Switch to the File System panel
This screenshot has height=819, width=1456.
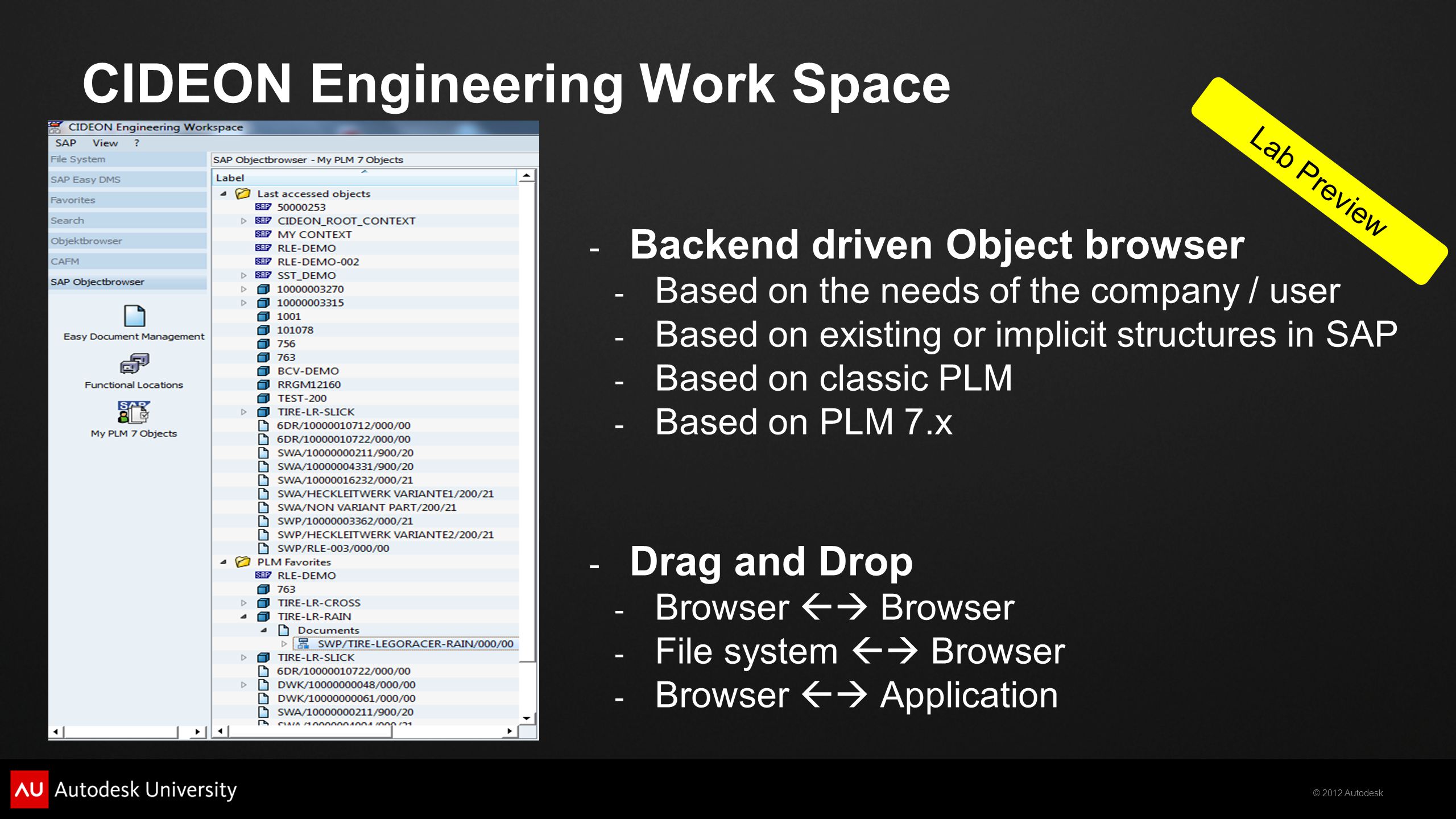click(128, 159)
